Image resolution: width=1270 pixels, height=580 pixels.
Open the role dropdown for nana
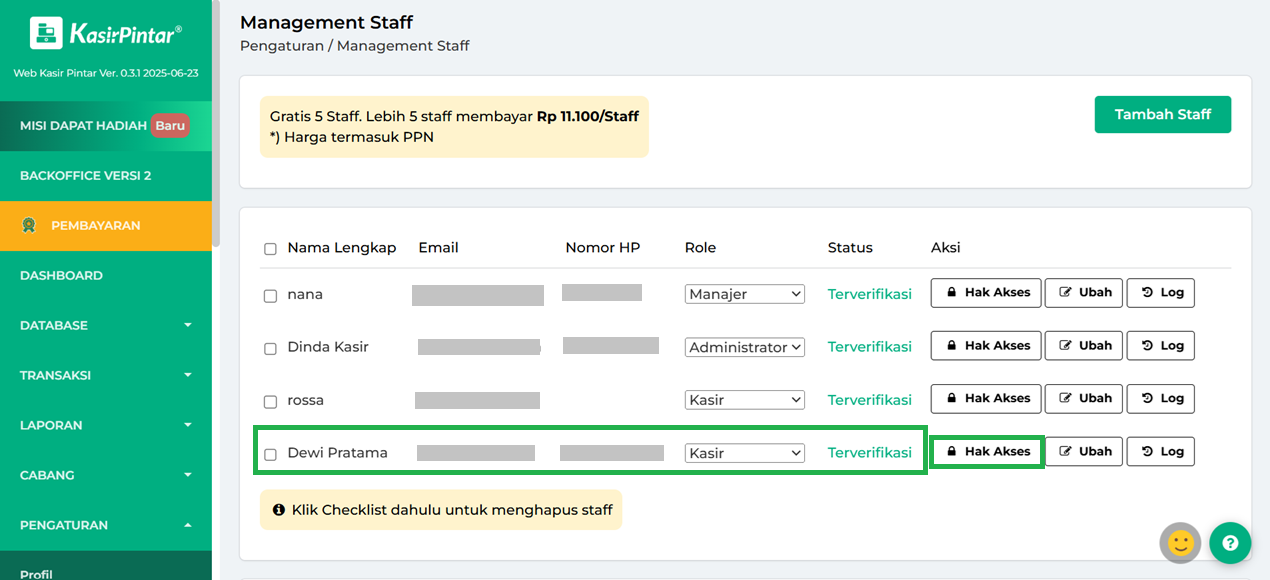(x=745, y=294)
